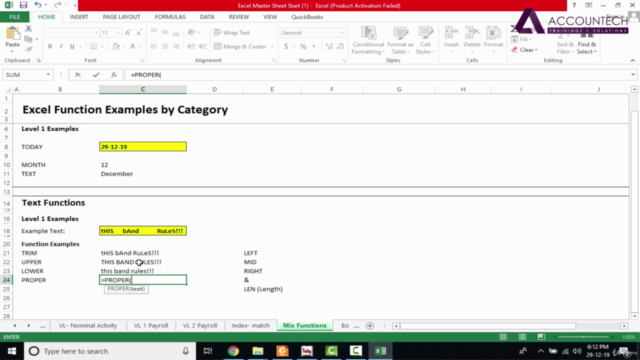
Task: Click the Save icon in quick access toolbar
Action: (23, 5)
